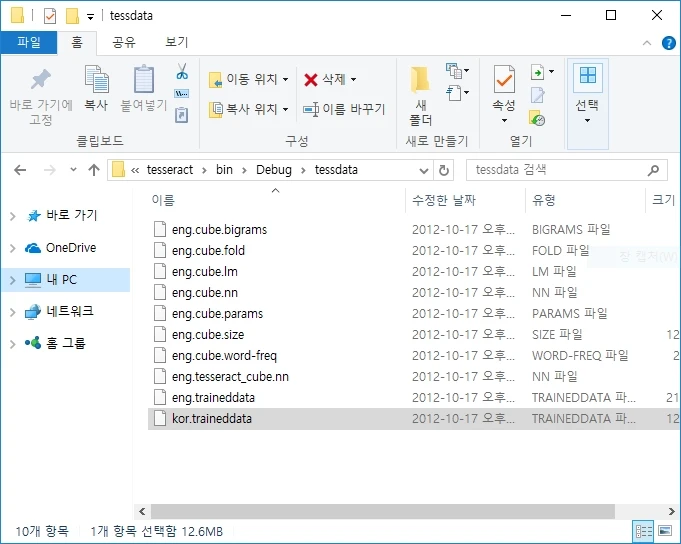Open the Select (선택) dropdown in ribbon
Viewport: 681px width, 544px height.
[587, 104]
